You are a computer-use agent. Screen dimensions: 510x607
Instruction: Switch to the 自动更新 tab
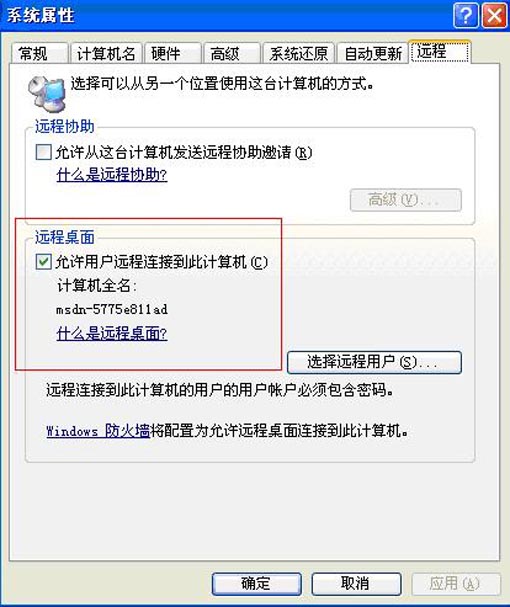point(373,53)
